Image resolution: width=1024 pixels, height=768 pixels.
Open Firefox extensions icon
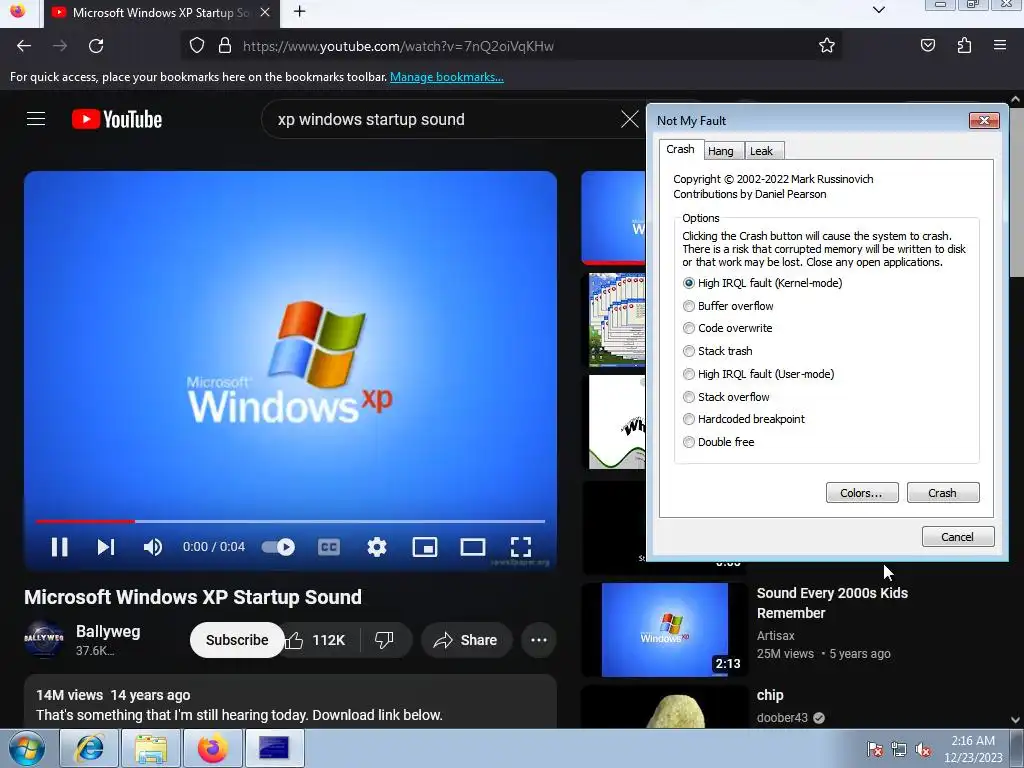click(x=964, y=46)
